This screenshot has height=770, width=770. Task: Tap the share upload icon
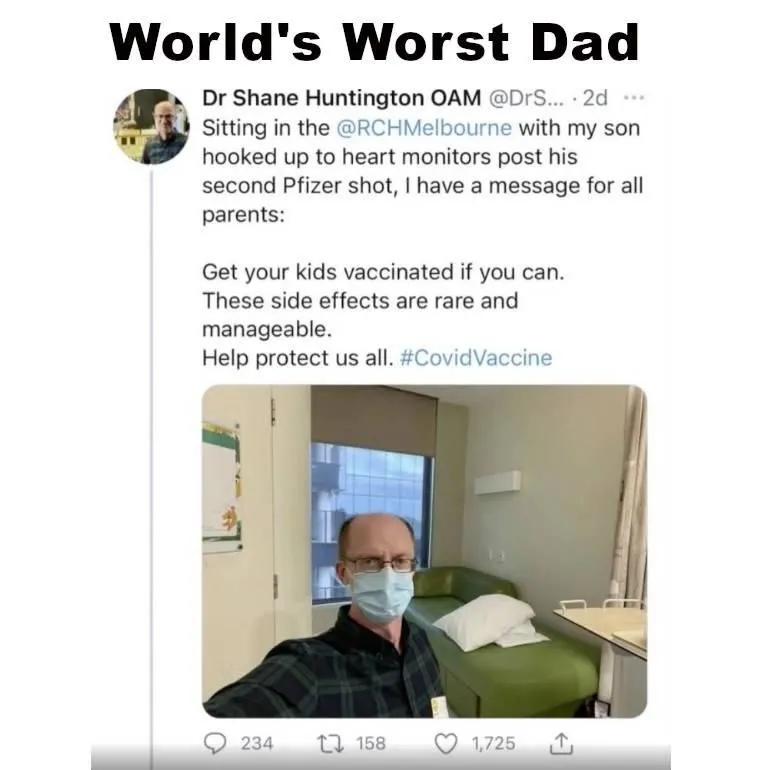561,743
